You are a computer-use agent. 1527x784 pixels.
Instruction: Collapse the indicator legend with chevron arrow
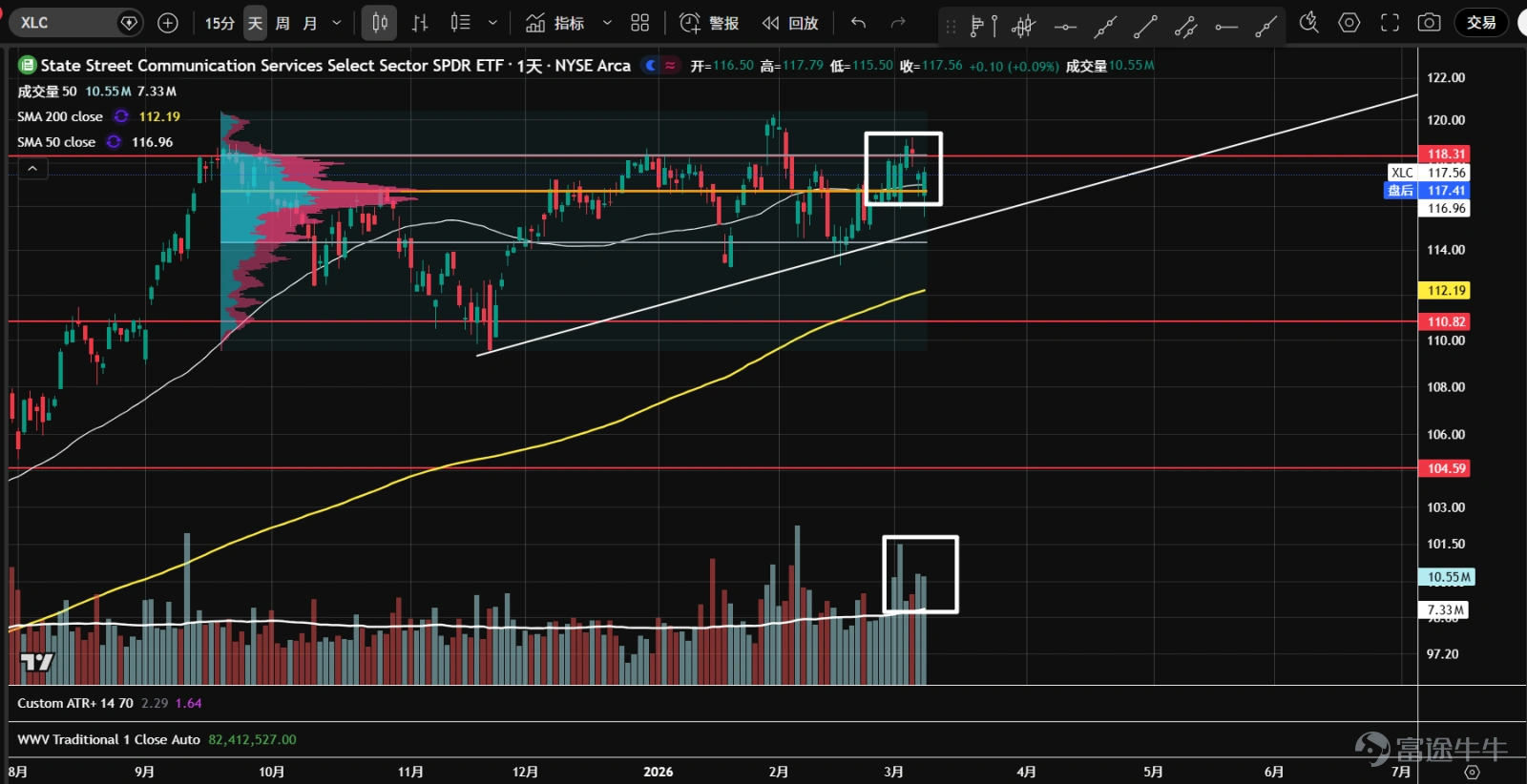click(x=32, y=169)
